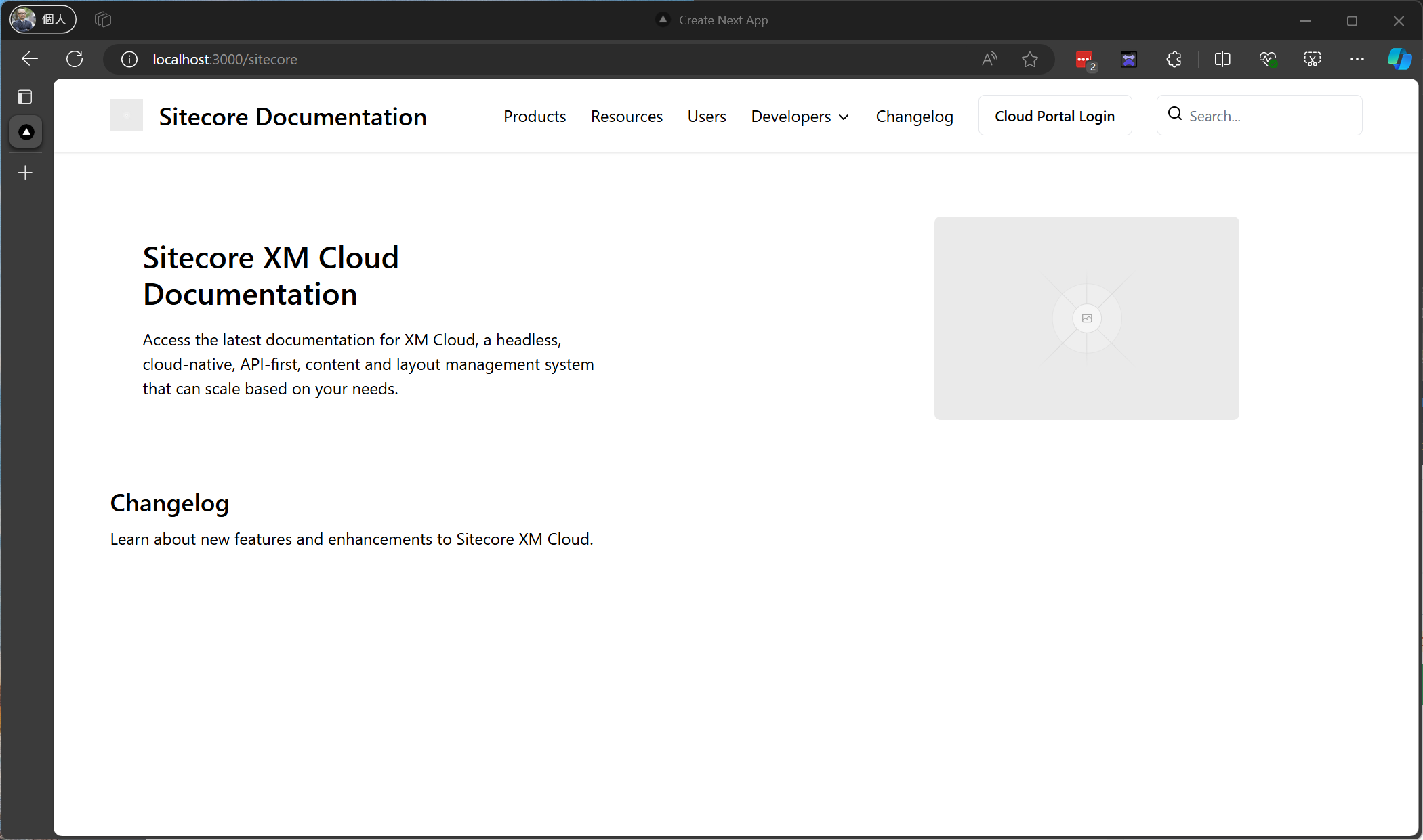The height and width of the screenshot is (840, 1423).
Task: Open the Products nav item
Action: tap(535, 117)
